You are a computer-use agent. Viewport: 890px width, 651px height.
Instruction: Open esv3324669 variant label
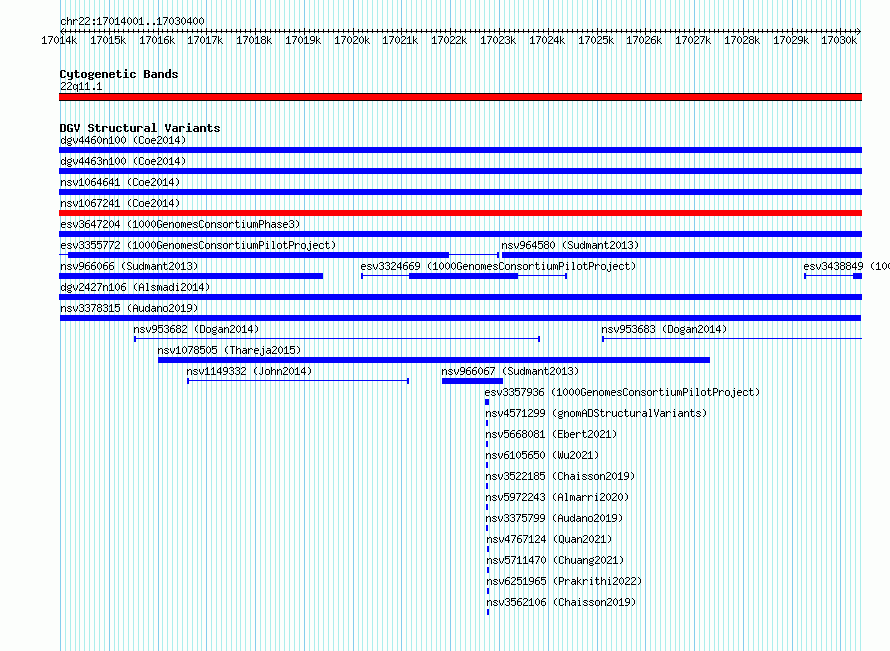pyautogui.click(x=498, y=266)
